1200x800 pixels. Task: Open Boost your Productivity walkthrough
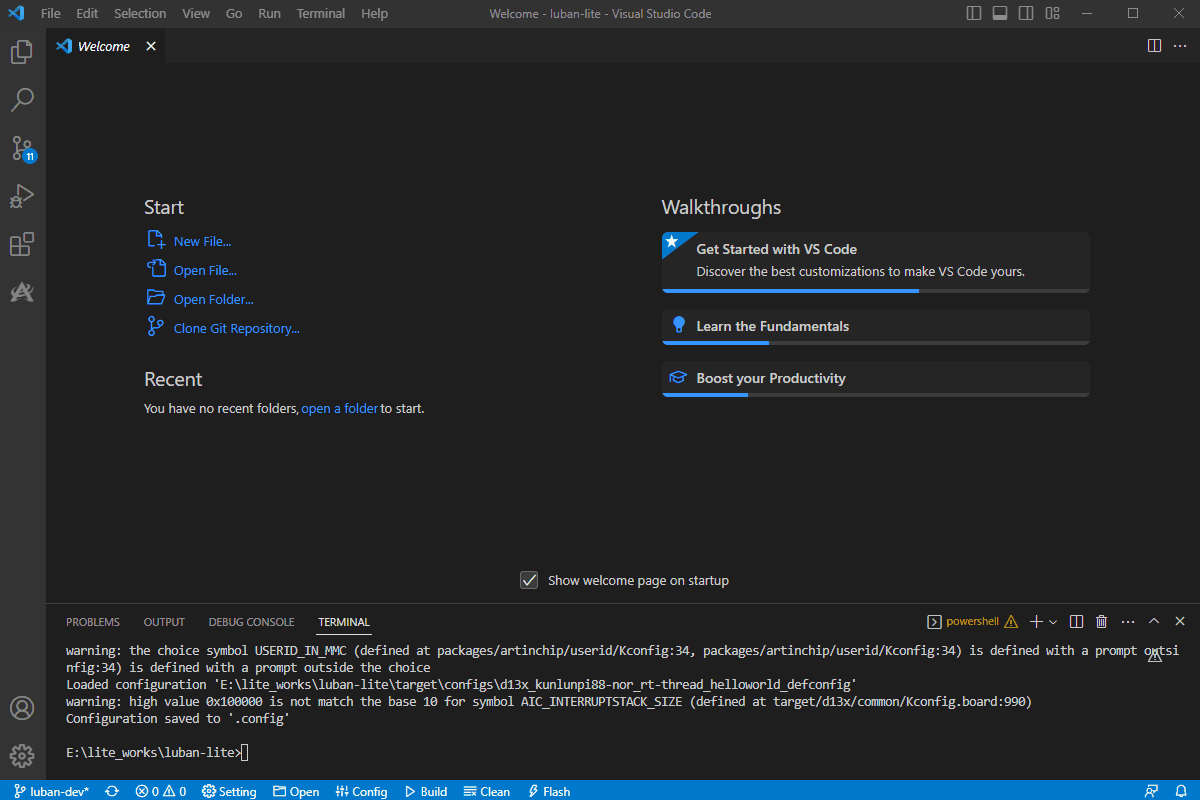(x=876, y=379)
